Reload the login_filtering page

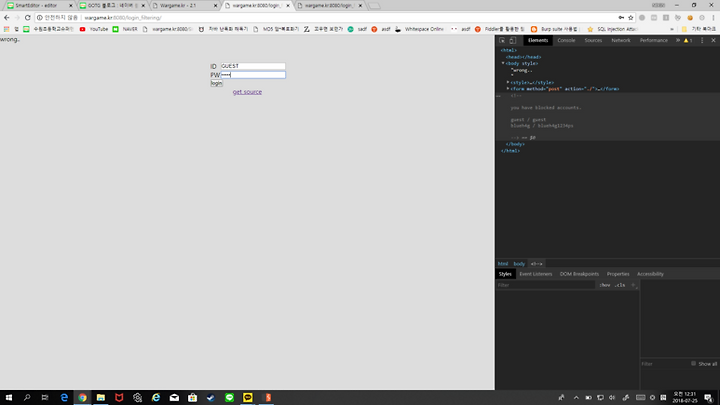click(28, 17)
